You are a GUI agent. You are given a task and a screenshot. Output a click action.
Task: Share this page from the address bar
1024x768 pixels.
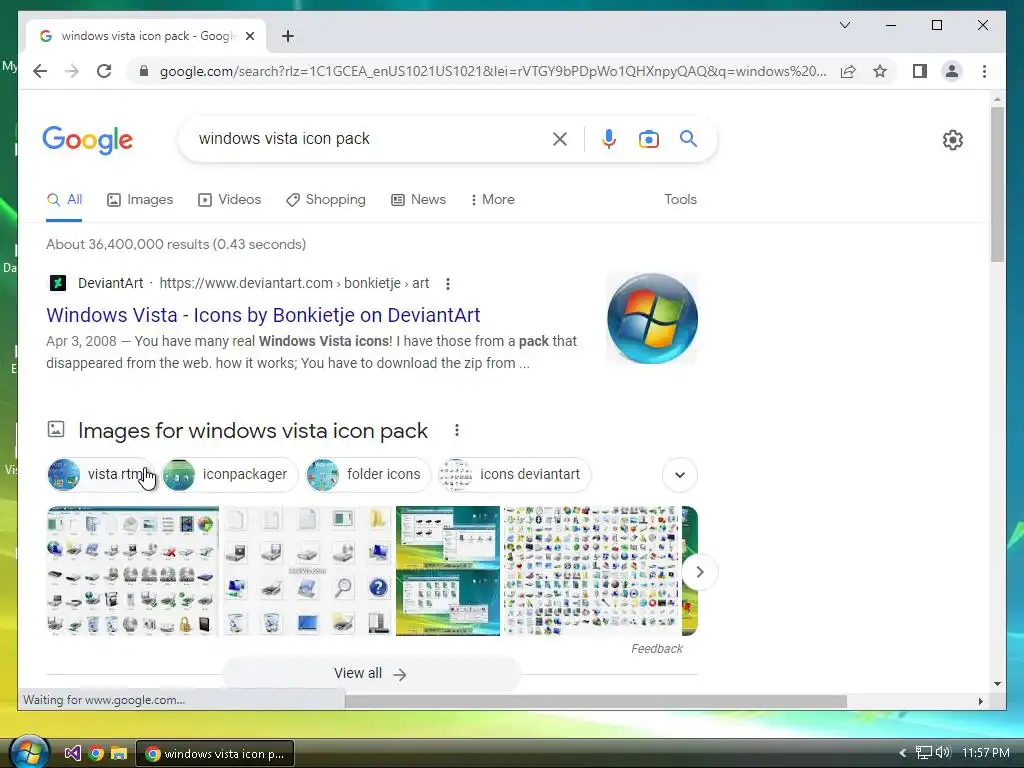848,71
